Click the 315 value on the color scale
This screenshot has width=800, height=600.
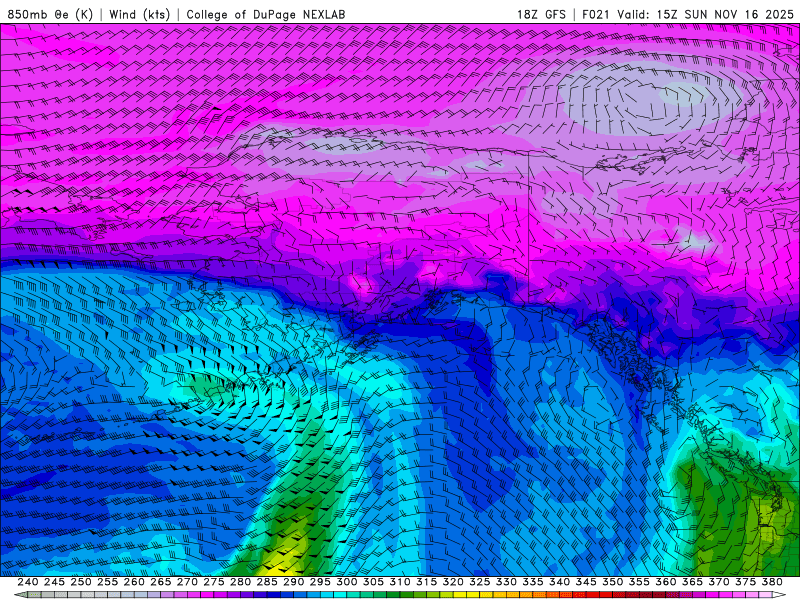point(426,582)
